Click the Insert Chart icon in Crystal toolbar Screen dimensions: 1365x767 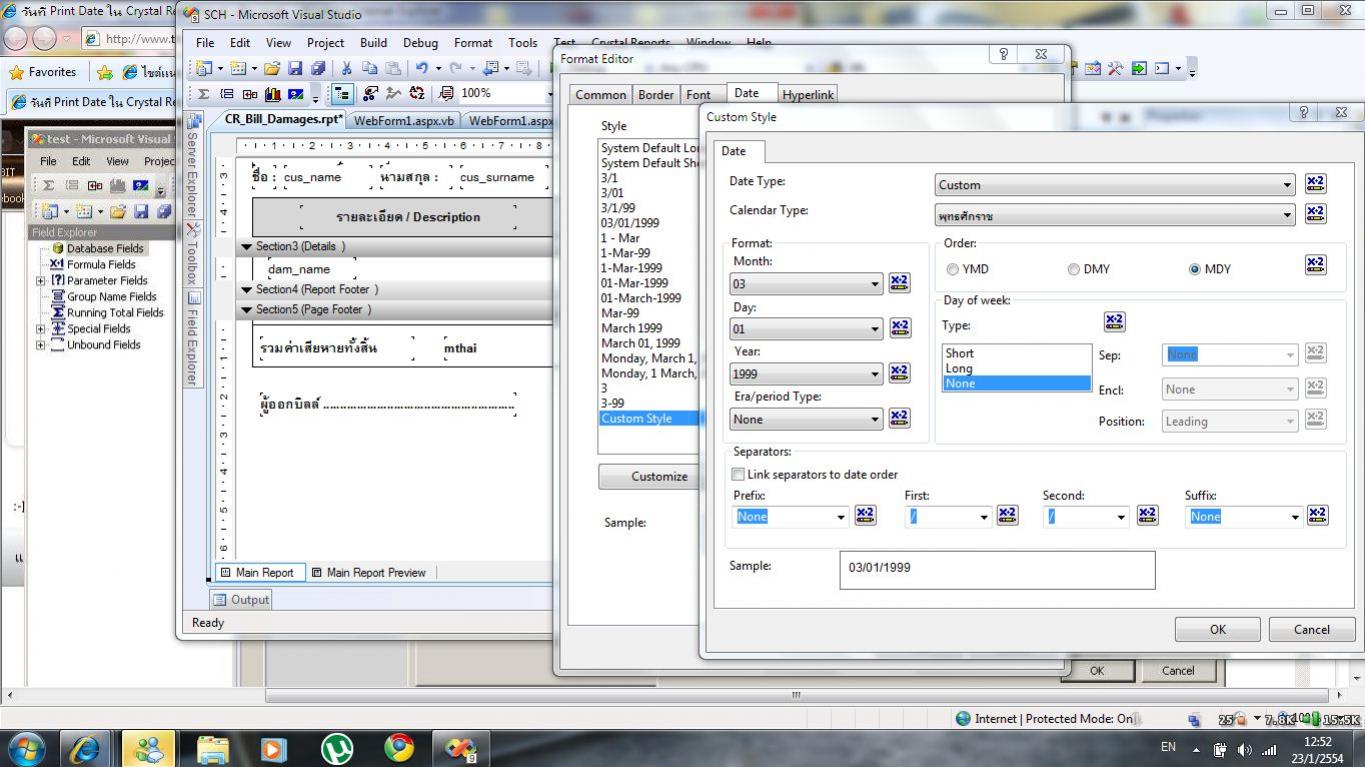[273, 94]
